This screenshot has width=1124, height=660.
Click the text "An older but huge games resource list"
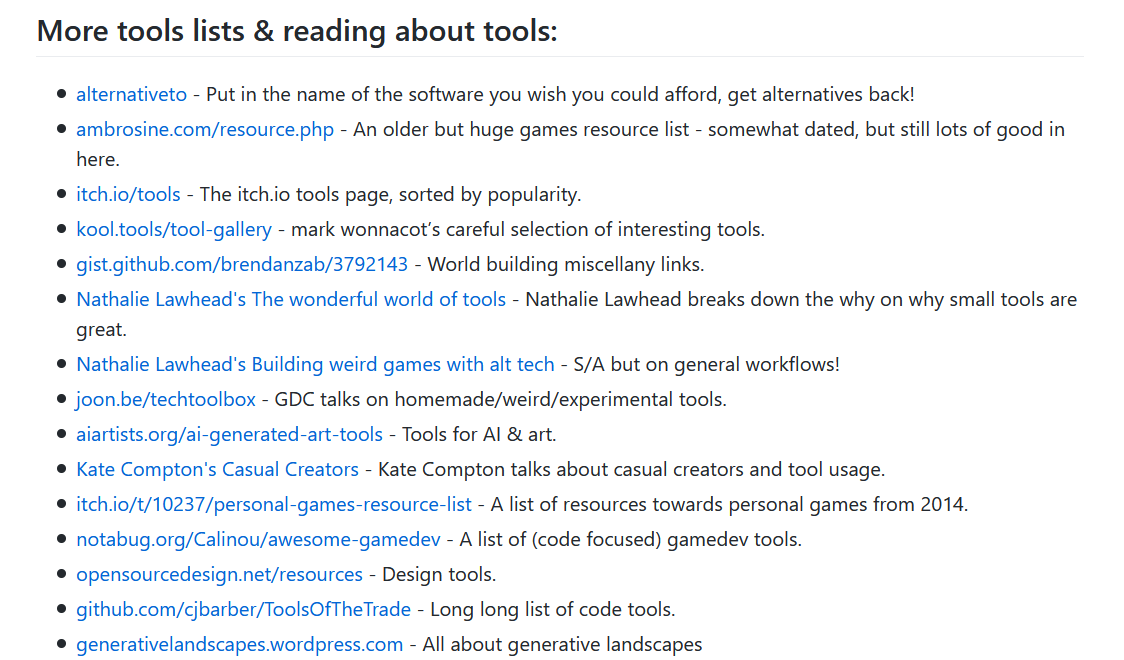(521, 130)
